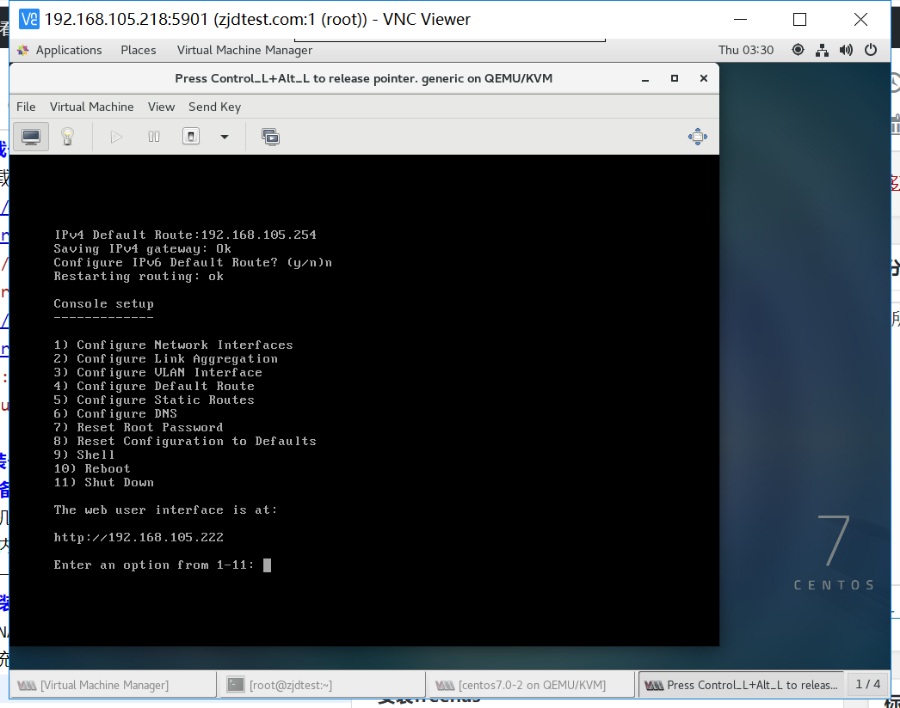Click '5) Configure Static Routes' line

click(x=154, y=400)
